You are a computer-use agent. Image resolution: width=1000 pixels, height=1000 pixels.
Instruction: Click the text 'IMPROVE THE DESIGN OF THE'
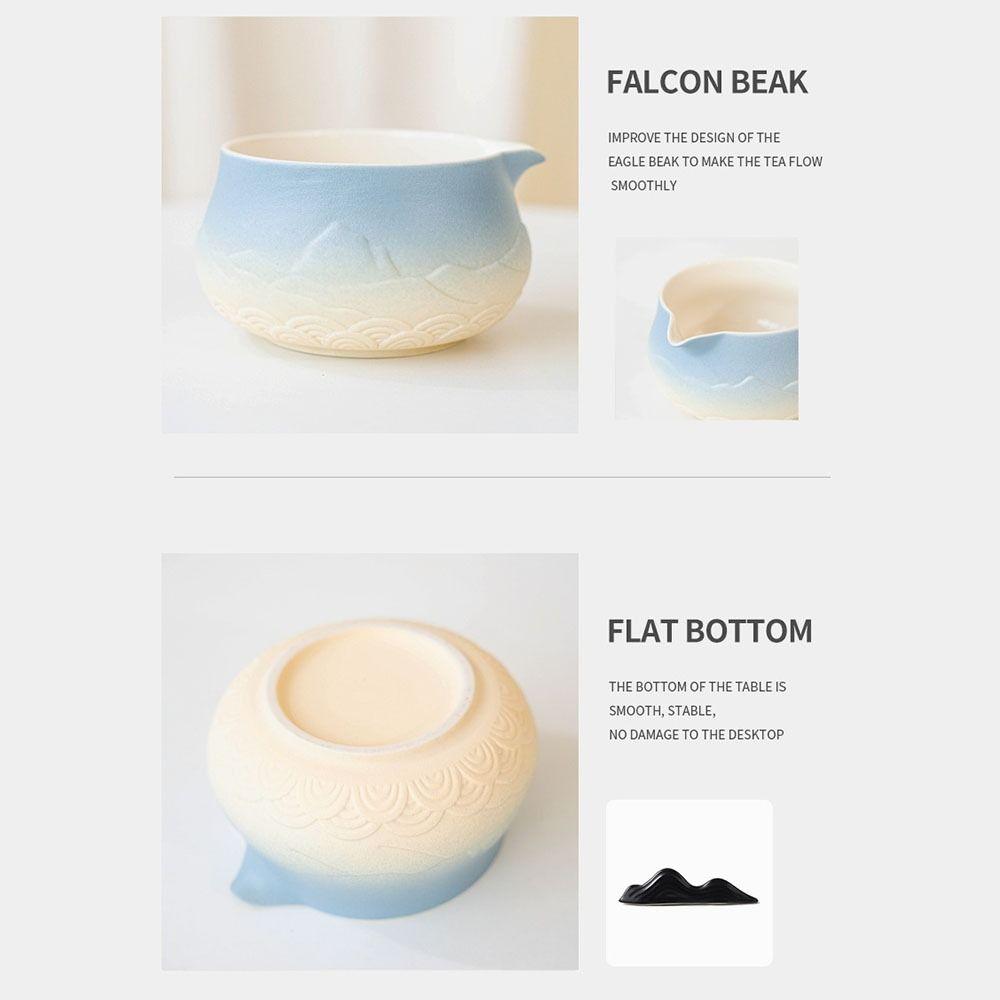click(694, 138)
